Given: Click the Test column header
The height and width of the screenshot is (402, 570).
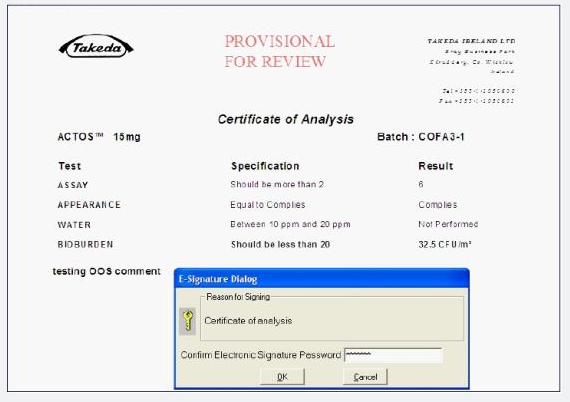Looking at the screenshot, I should point(69,166).
